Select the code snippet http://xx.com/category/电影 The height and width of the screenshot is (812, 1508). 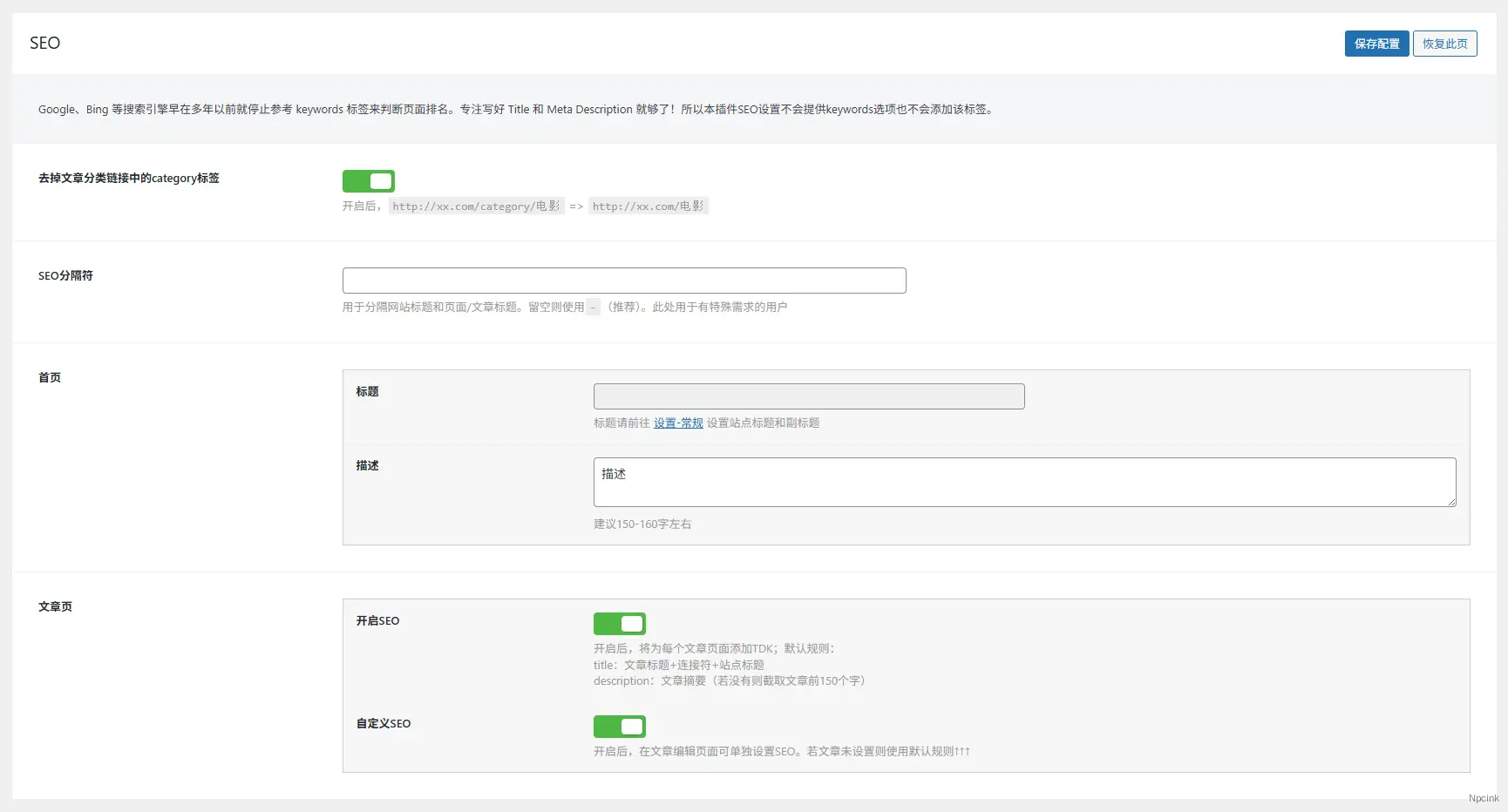click(x=476, y=206)
